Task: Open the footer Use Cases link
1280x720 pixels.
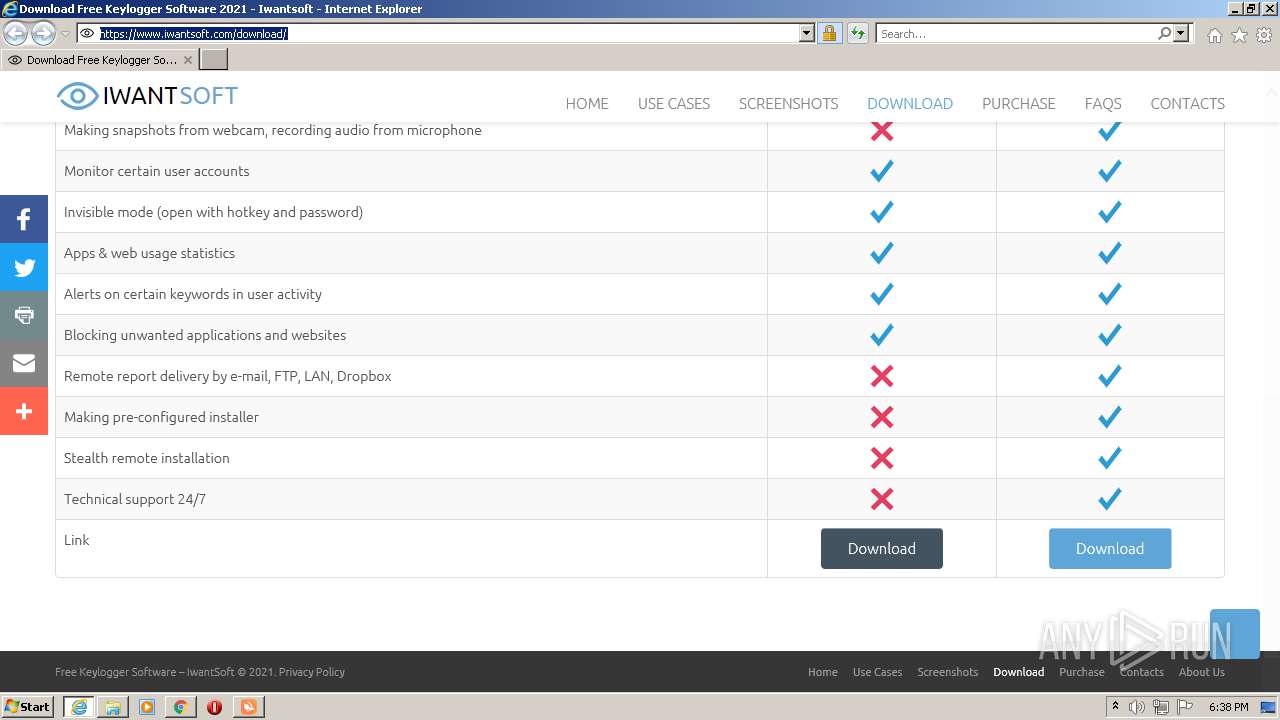Action: click(x=877, y=672)
